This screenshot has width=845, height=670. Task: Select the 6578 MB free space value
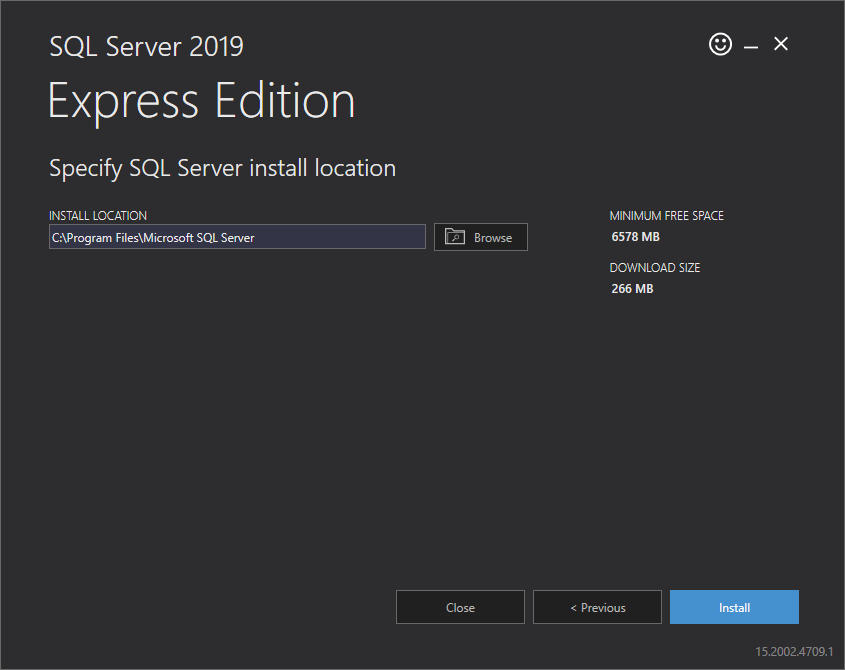click(635, 237)
